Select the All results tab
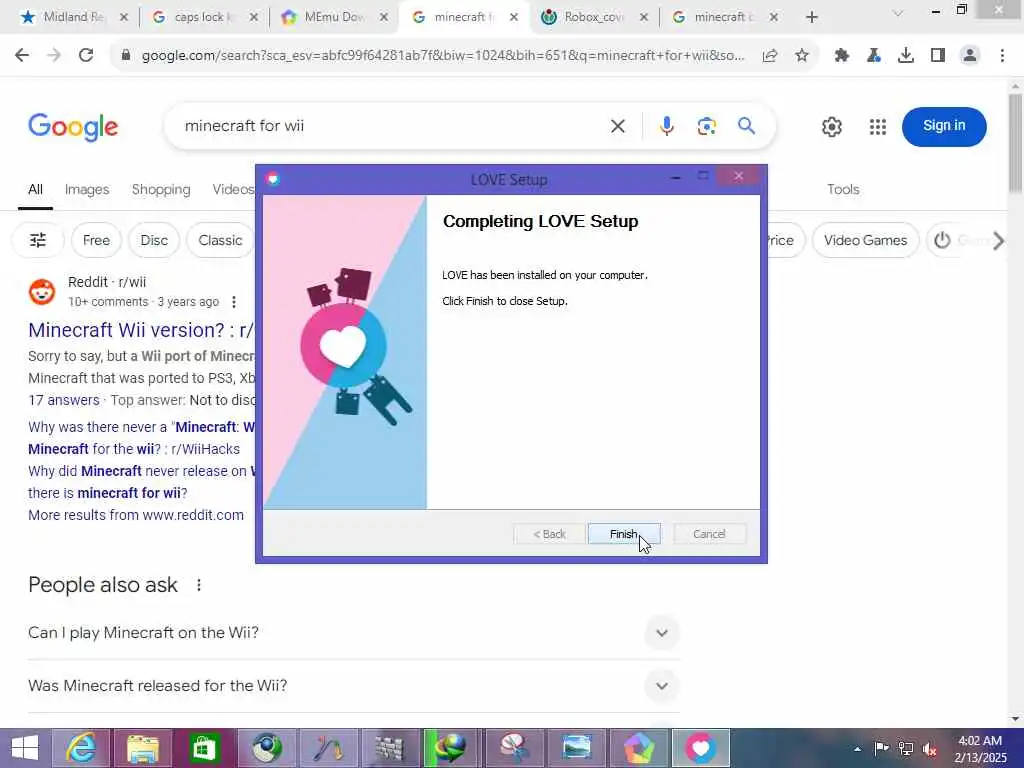The width and height of the screenshot is (1024, 768). (35, 189)
